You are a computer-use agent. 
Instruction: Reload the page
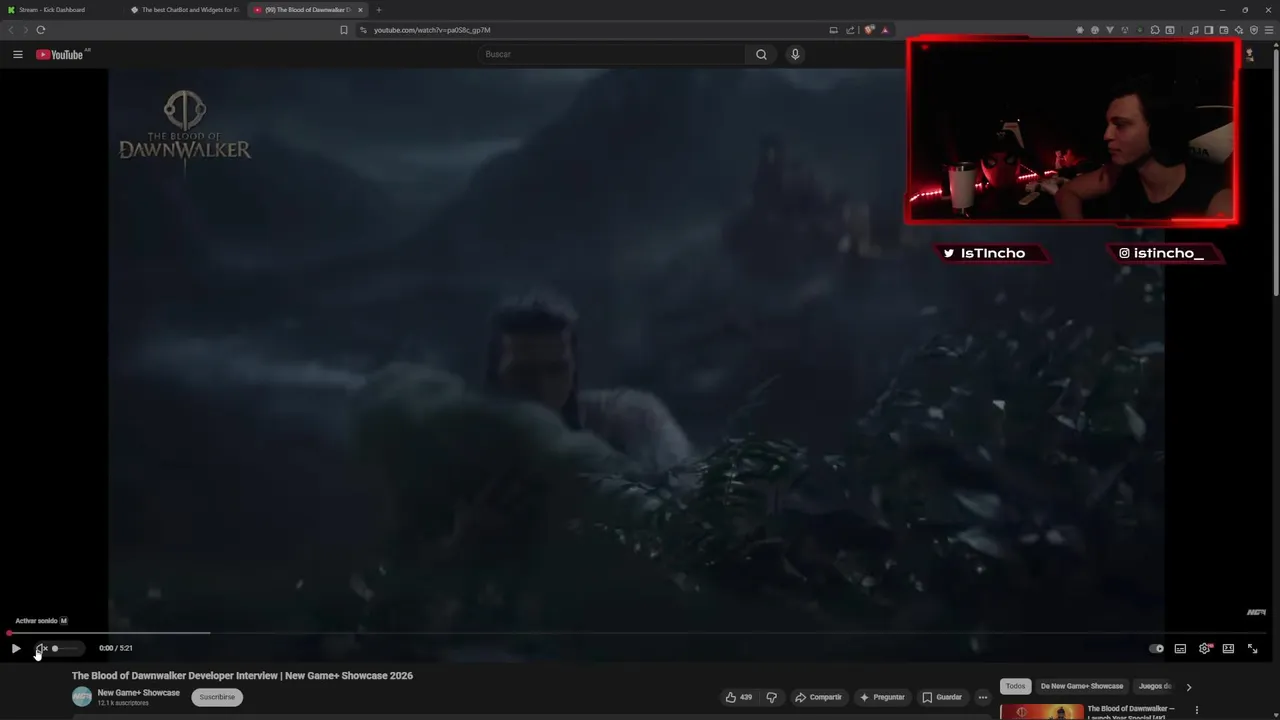[41, 30]
